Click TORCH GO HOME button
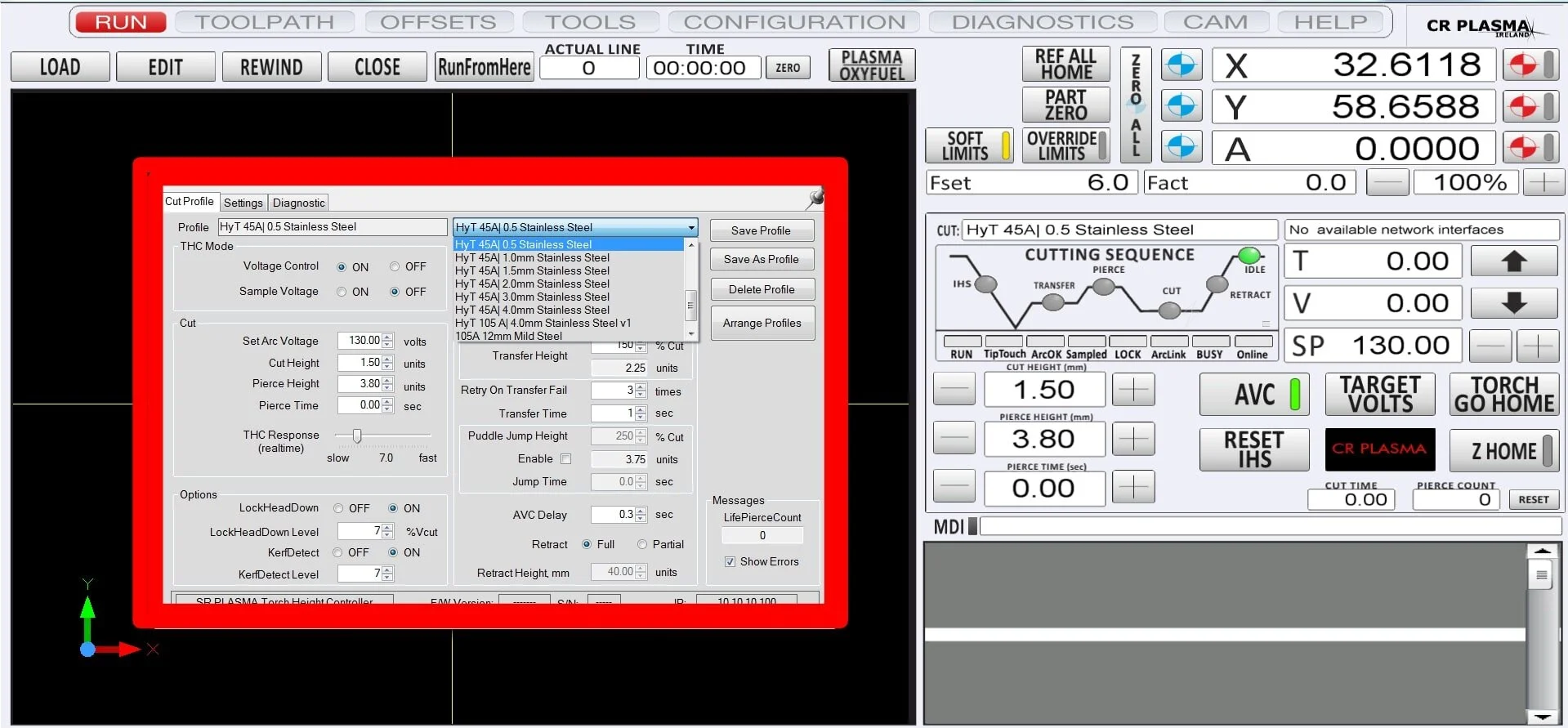 (x=1503, y=395)
